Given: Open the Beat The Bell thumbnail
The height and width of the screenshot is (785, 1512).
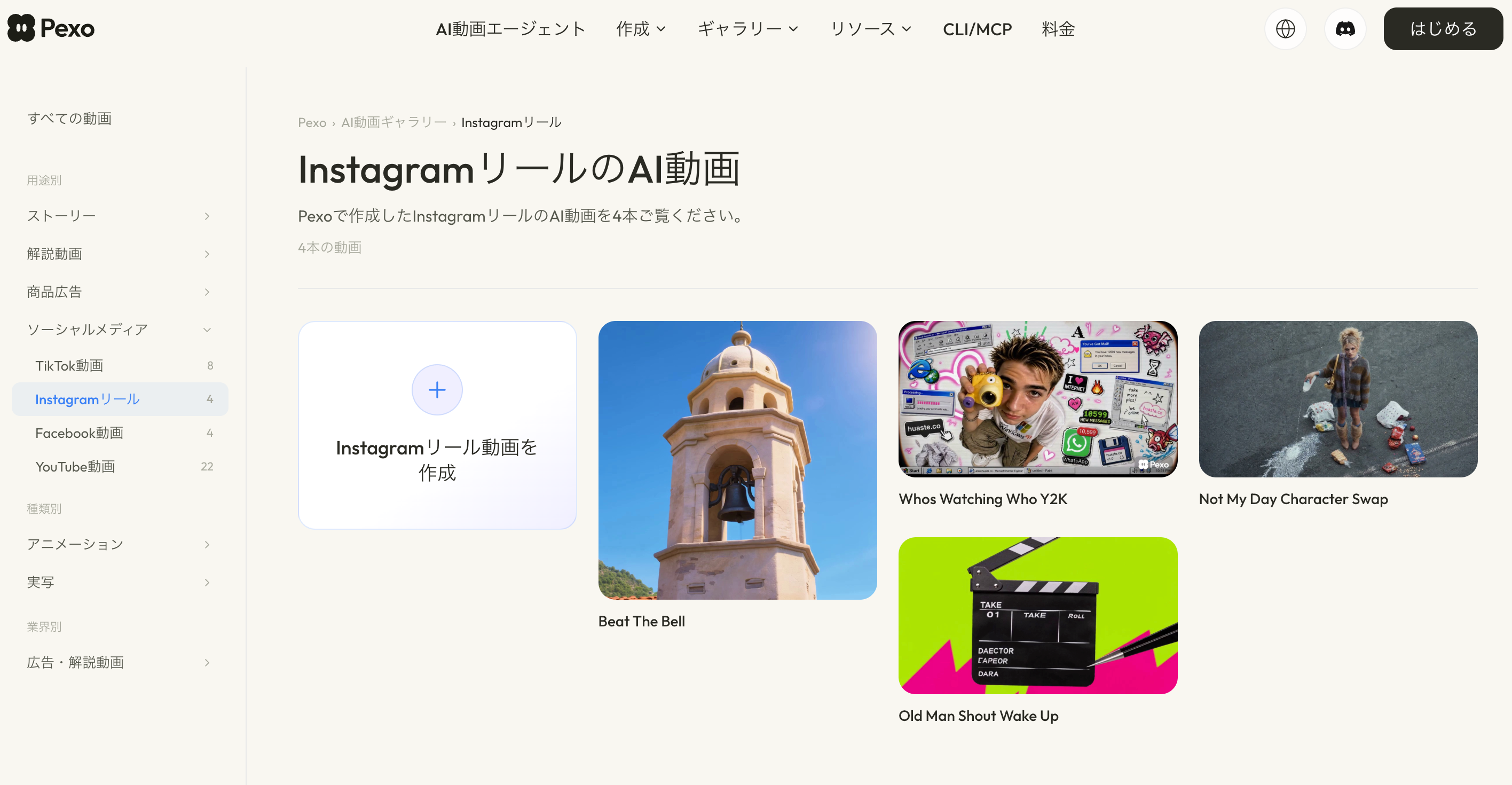Looking at the screenshot, I should click(737, 460).
